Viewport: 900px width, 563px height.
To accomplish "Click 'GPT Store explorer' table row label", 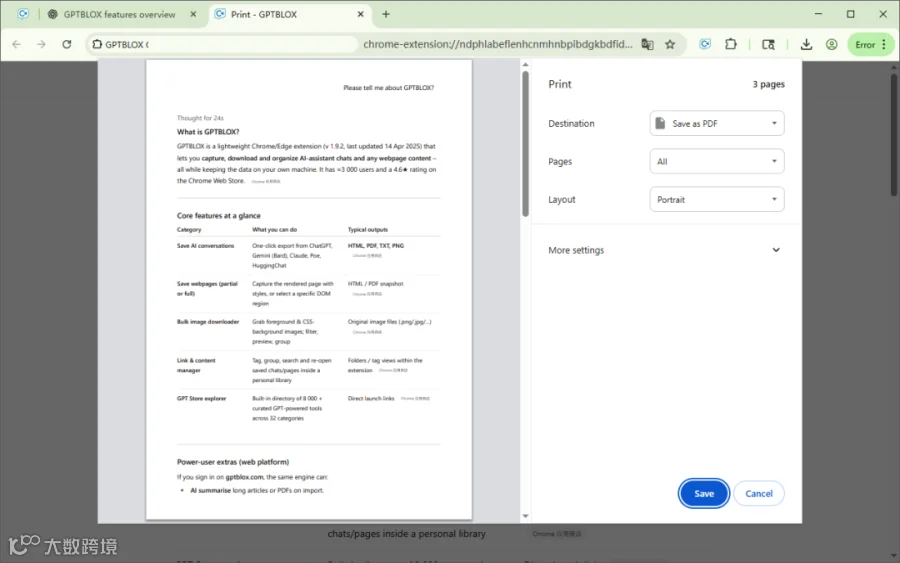I will pyautogui.click(x=201, y=398).
